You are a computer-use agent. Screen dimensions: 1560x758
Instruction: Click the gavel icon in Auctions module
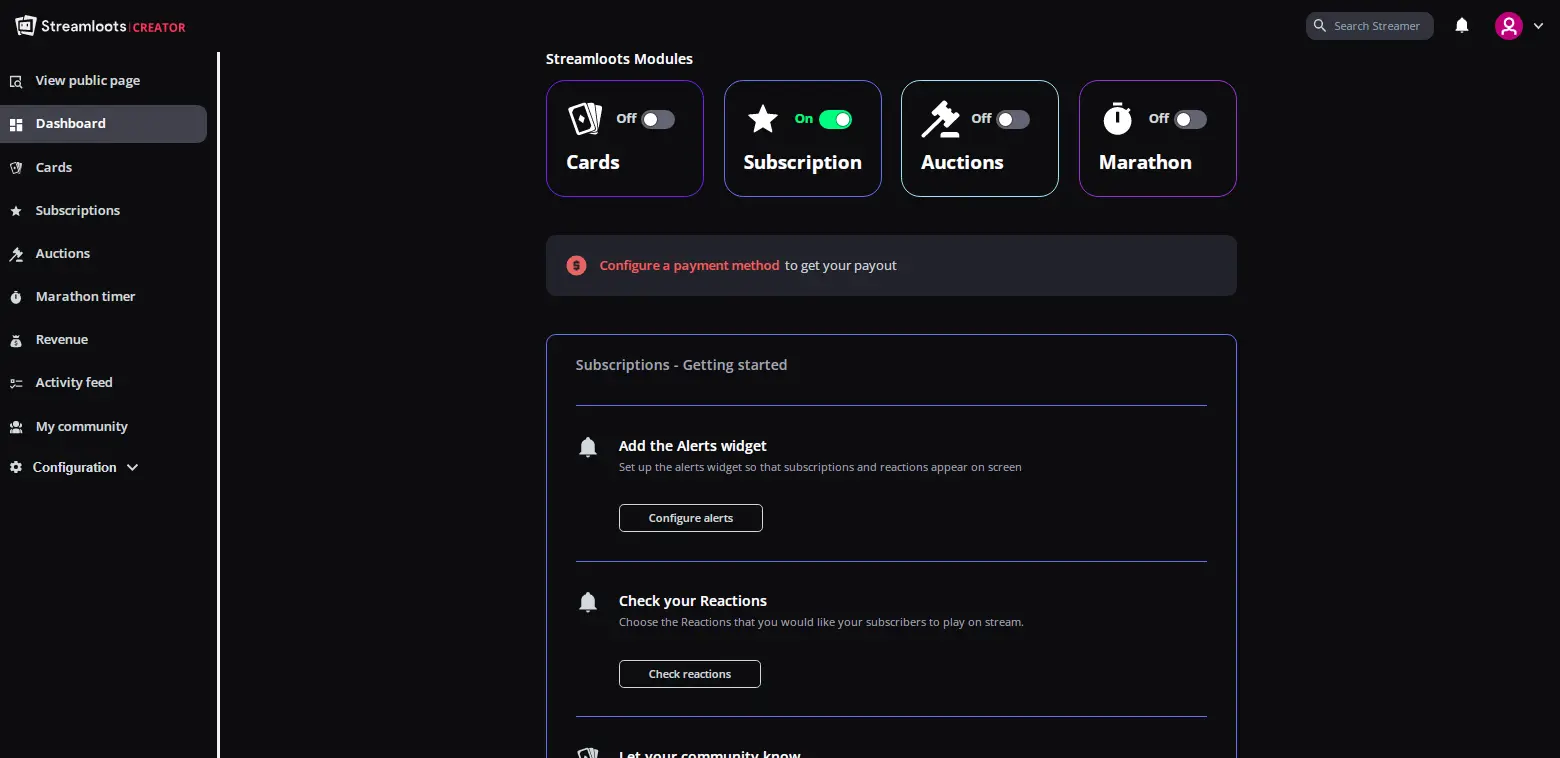pyautogui.click(x=940, y=119)
